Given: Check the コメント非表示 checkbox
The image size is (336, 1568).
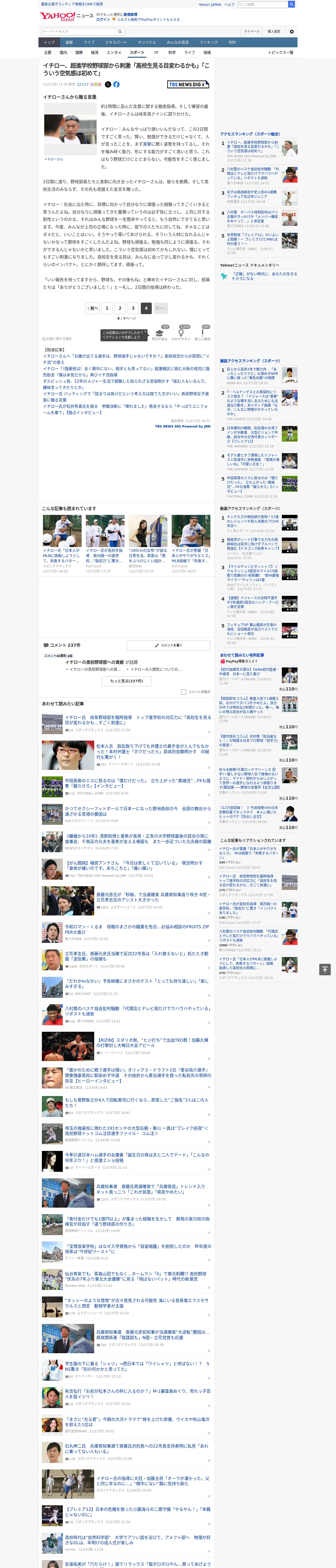Looking at the screenshot, I should click(183, 692).
